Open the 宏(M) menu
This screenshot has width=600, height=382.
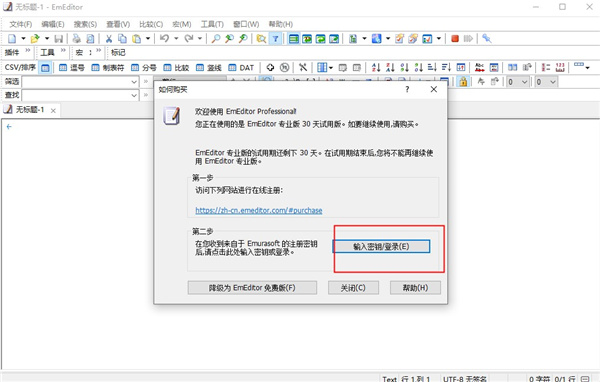182,24
